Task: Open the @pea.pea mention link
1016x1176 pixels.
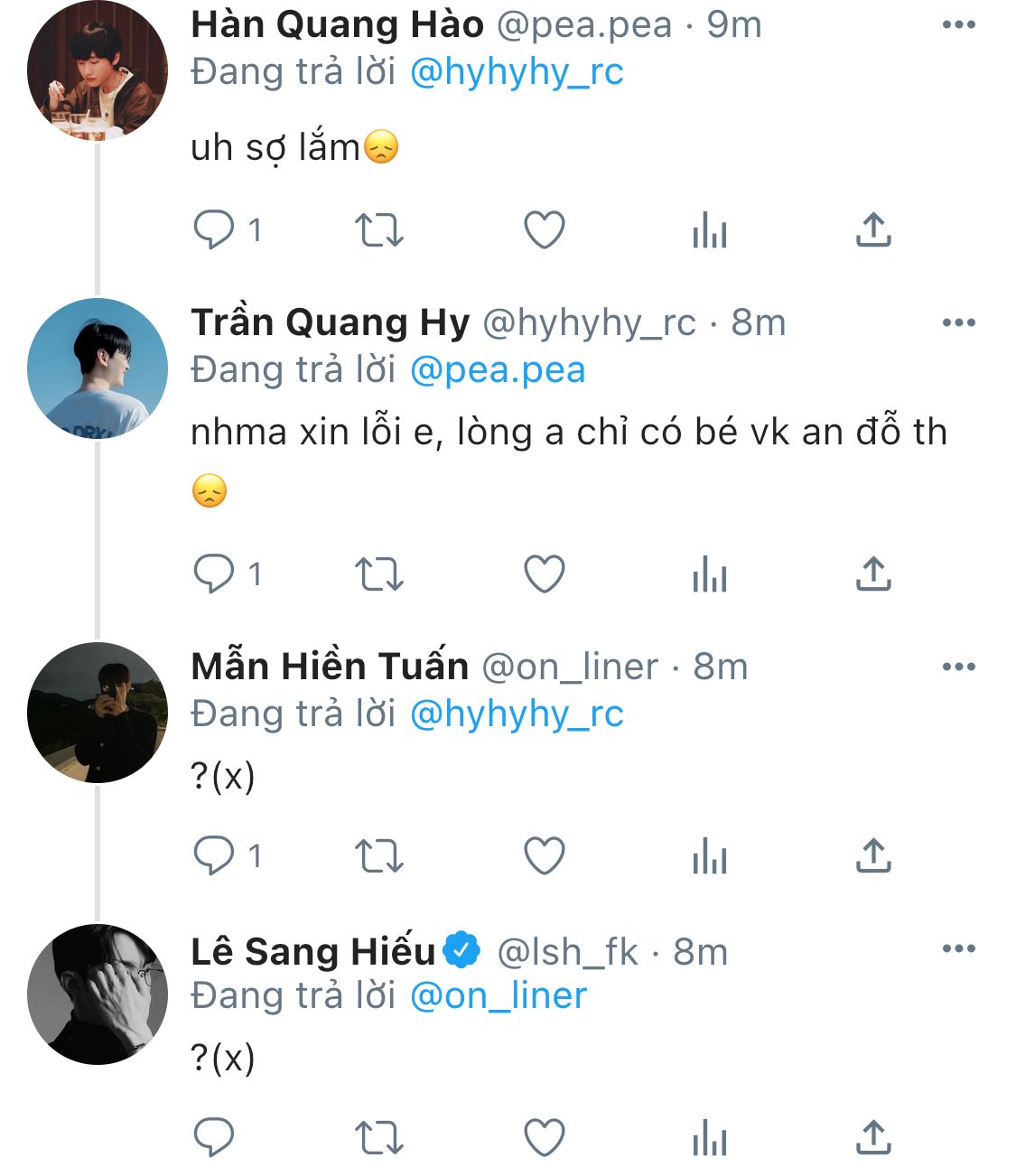Action: click(x=498, y=370)
